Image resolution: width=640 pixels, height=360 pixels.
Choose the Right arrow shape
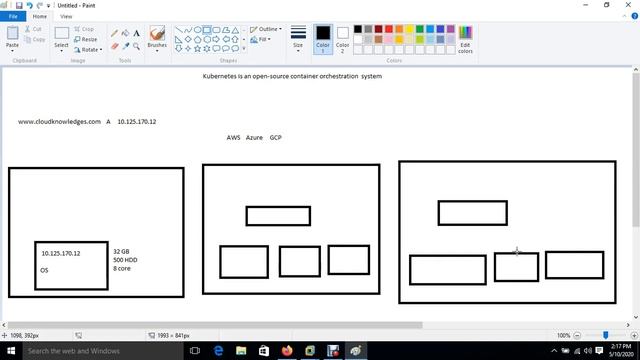[x=216, y=40]
